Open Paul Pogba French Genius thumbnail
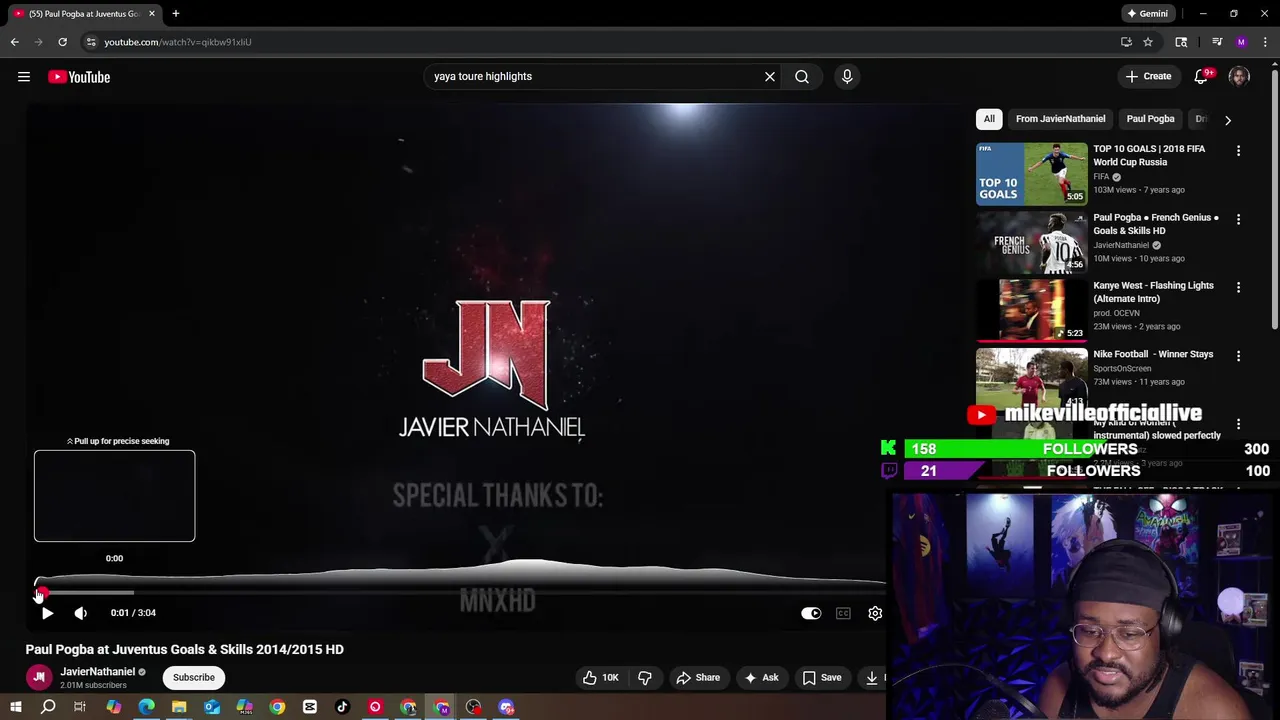The width and height of the screenshot is (1280, 720). pos(1031,242)
